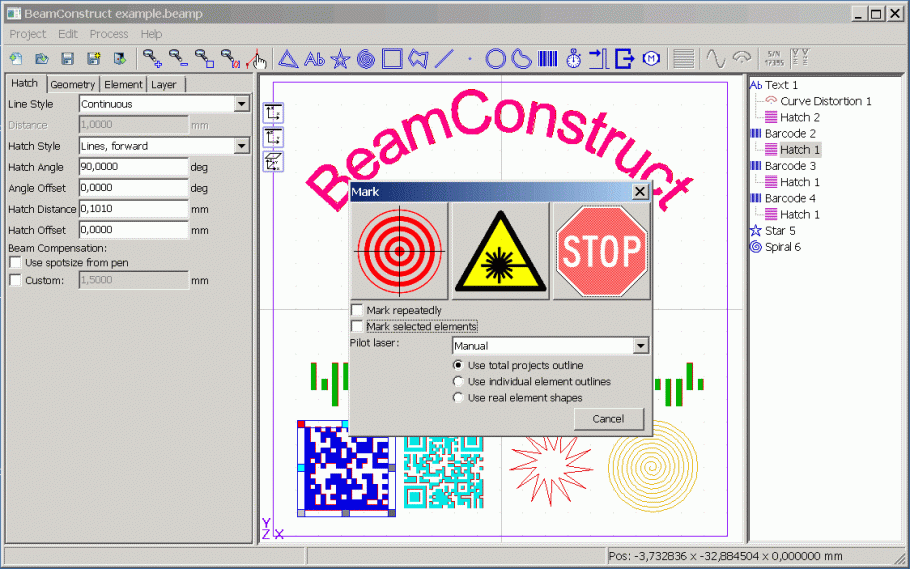Click the S/N serial number icon
The width and height of the screenshot is (910, 569).
click(774, 59)
